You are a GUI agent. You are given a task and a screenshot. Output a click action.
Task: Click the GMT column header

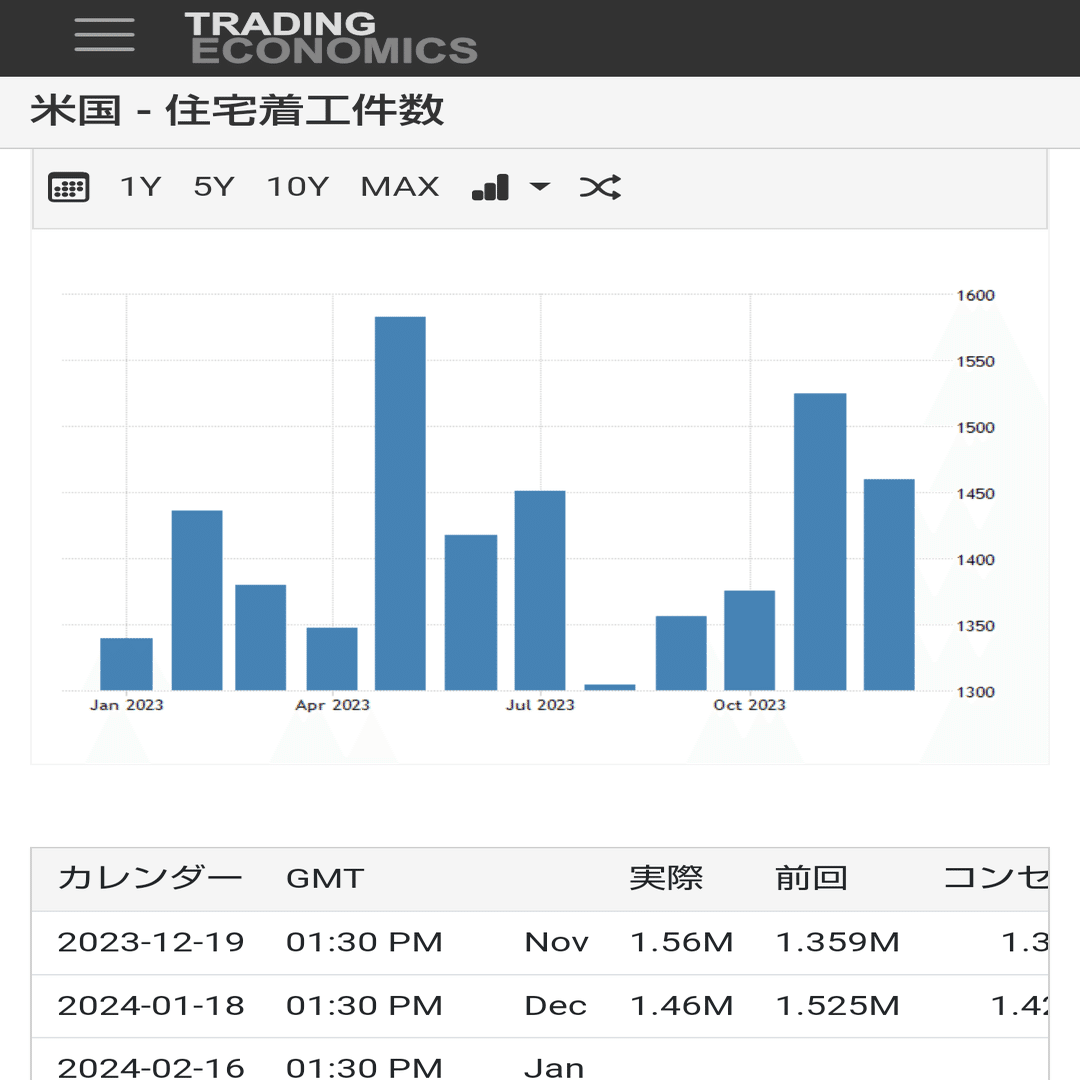click(x=325, y=879)
